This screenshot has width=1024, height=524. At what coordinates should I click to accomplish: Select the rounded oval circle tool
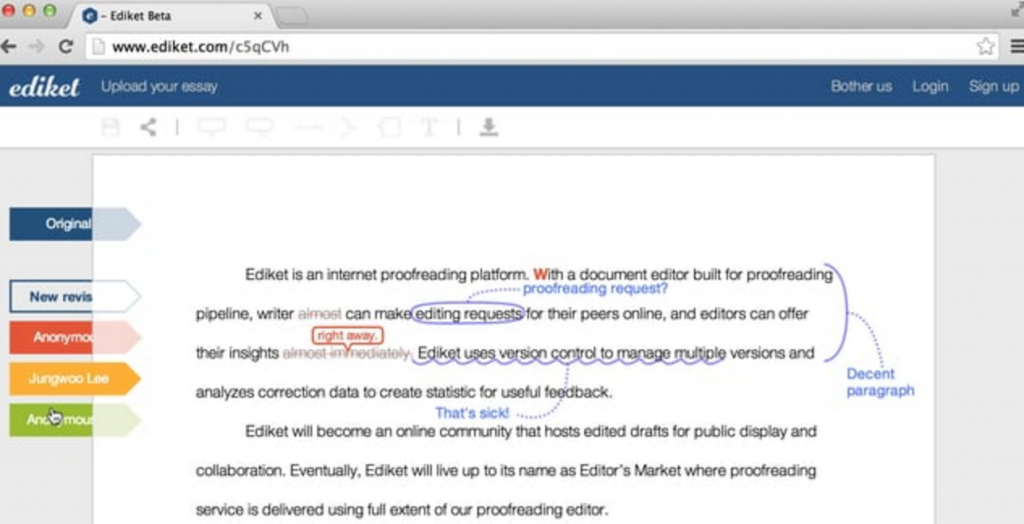(259, 125)
